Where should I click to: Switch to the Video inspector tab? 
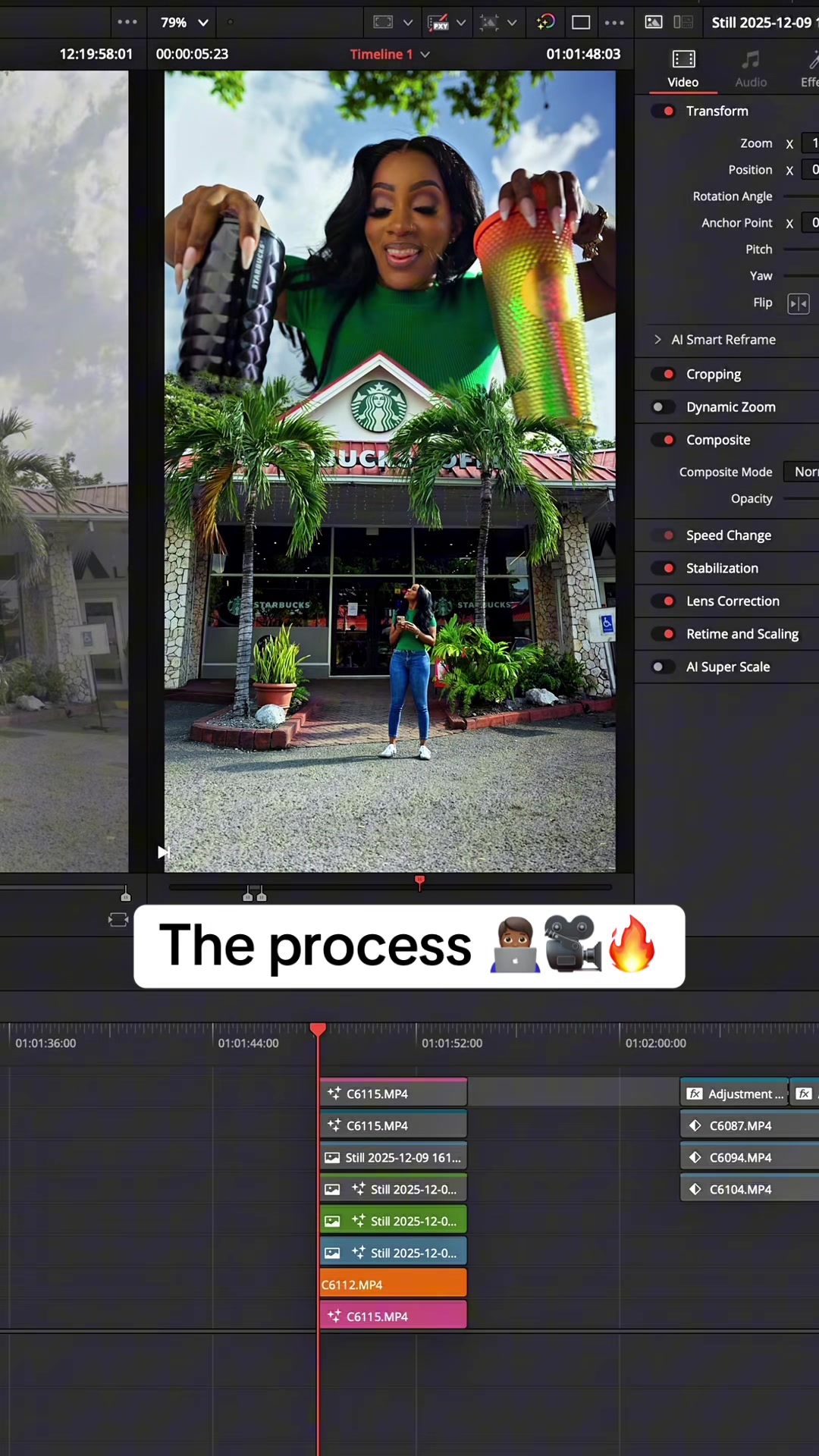click(x=683, y=68)
